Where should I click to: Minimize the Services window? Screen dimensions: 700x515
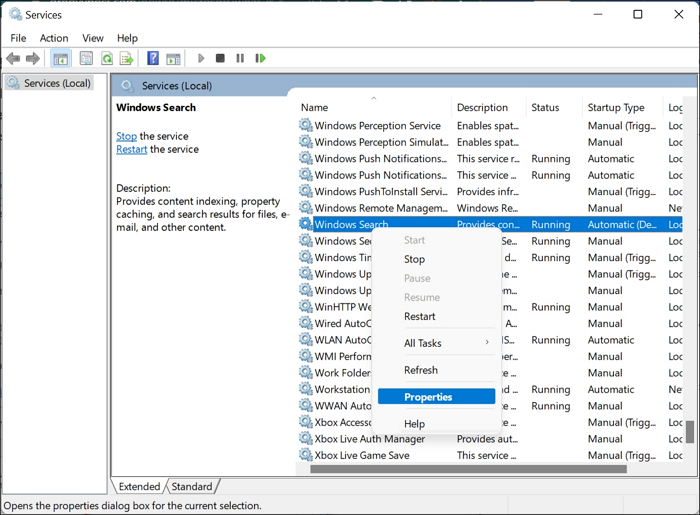598,14
